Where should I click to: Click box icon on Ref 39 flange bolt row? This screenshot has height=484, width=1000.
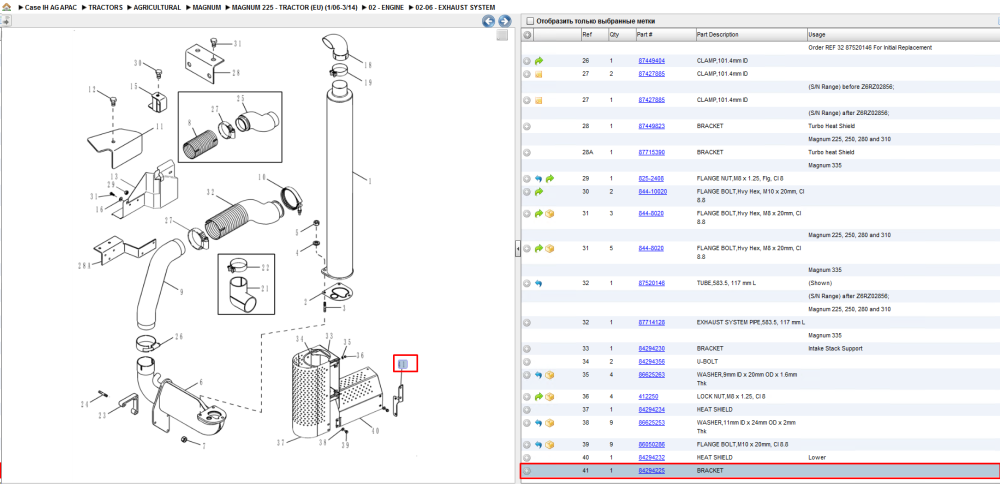click(550, 444)
